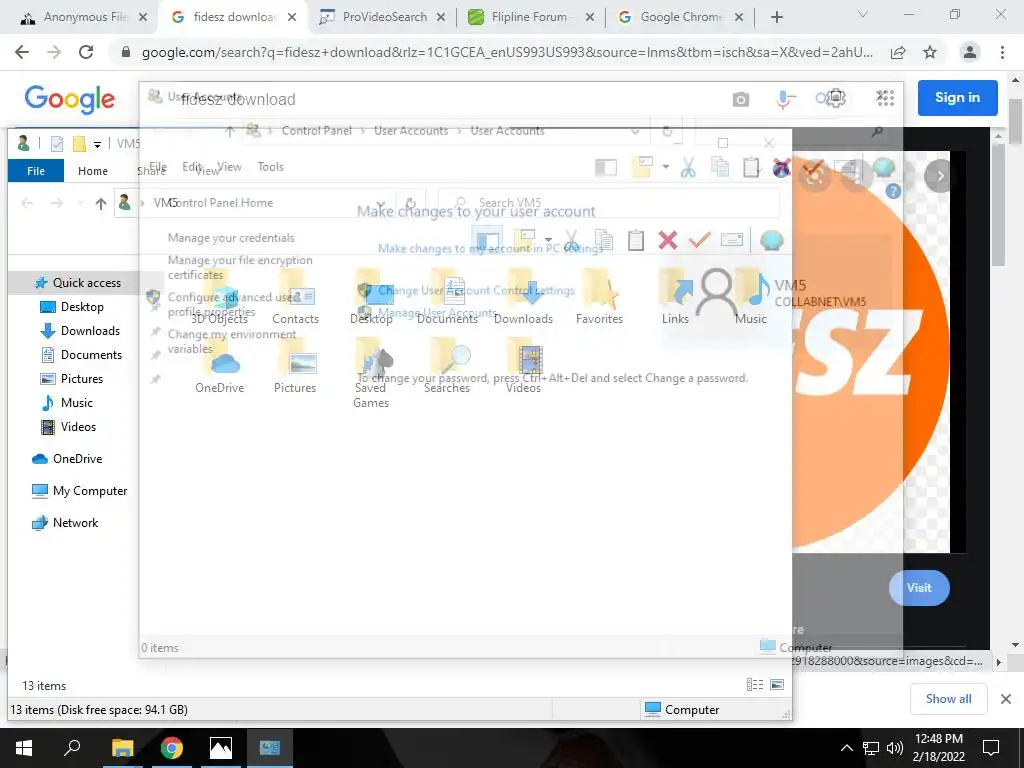Viewport: 1024px width, 768px height.
Task: Click the Chrome address bar URL
Action: 507,52
